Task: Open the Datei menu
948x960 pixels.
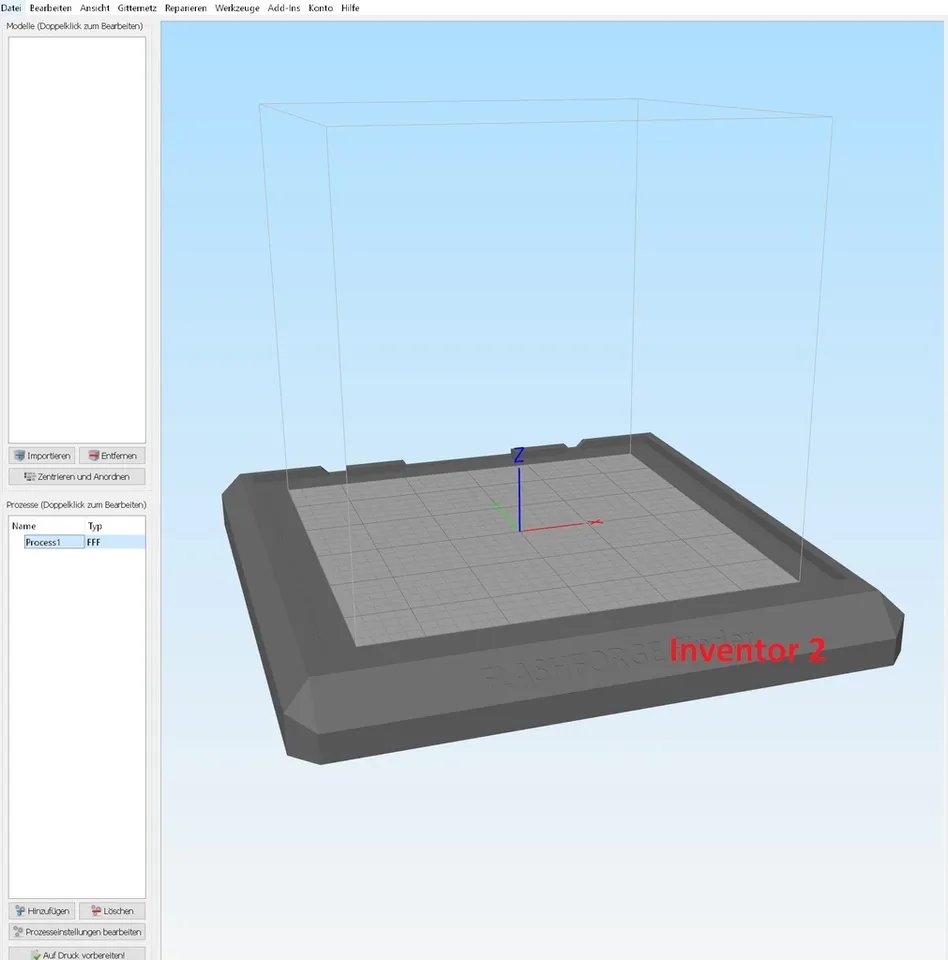Action: pyautogui.click(x=10, y=7)
